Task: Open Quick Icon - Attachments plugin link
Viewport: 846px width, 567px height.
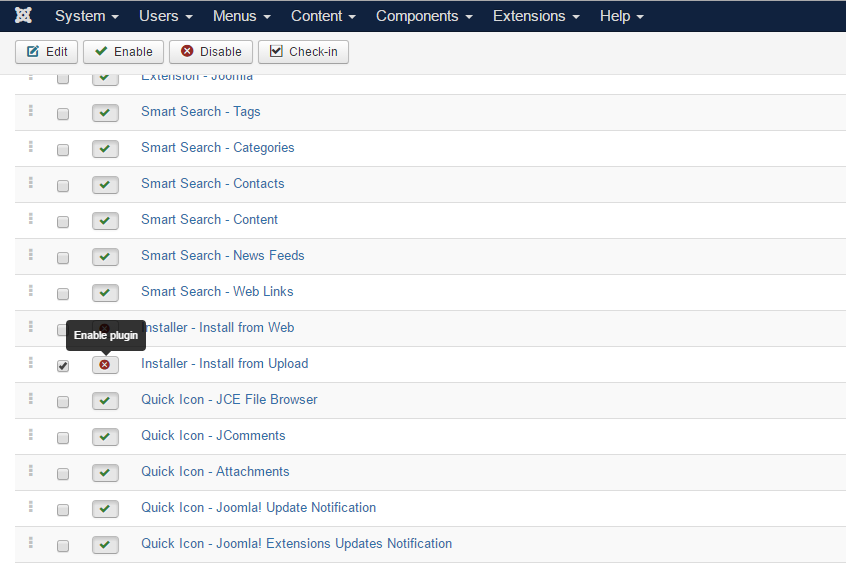Action: [x=215, y=472]
